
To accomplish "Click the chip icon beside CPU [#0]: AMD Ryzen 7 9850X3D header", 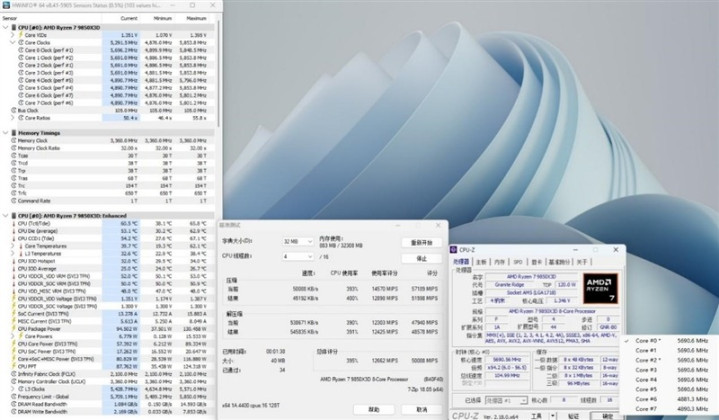I will tap(14, 28).
